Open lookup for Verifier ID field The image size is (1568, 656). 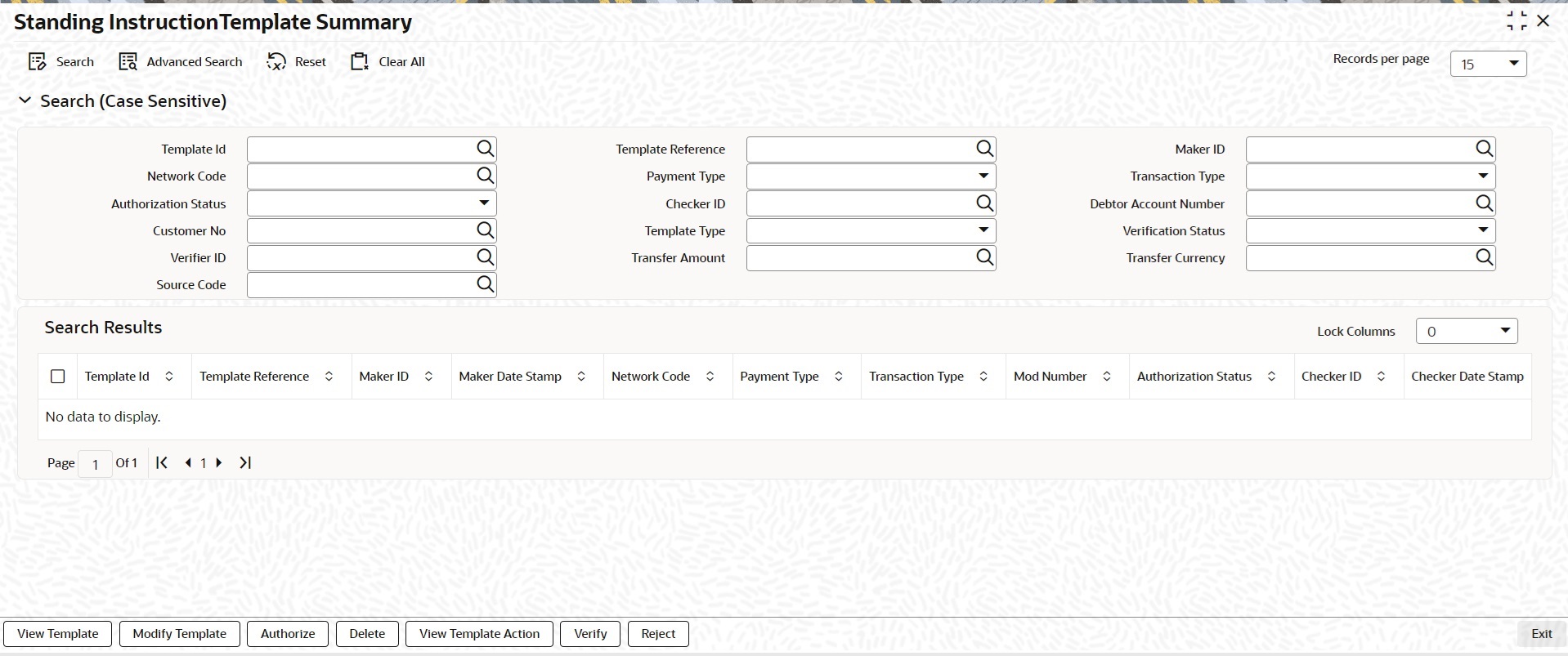pyautogui.click(x=485, y=257)
